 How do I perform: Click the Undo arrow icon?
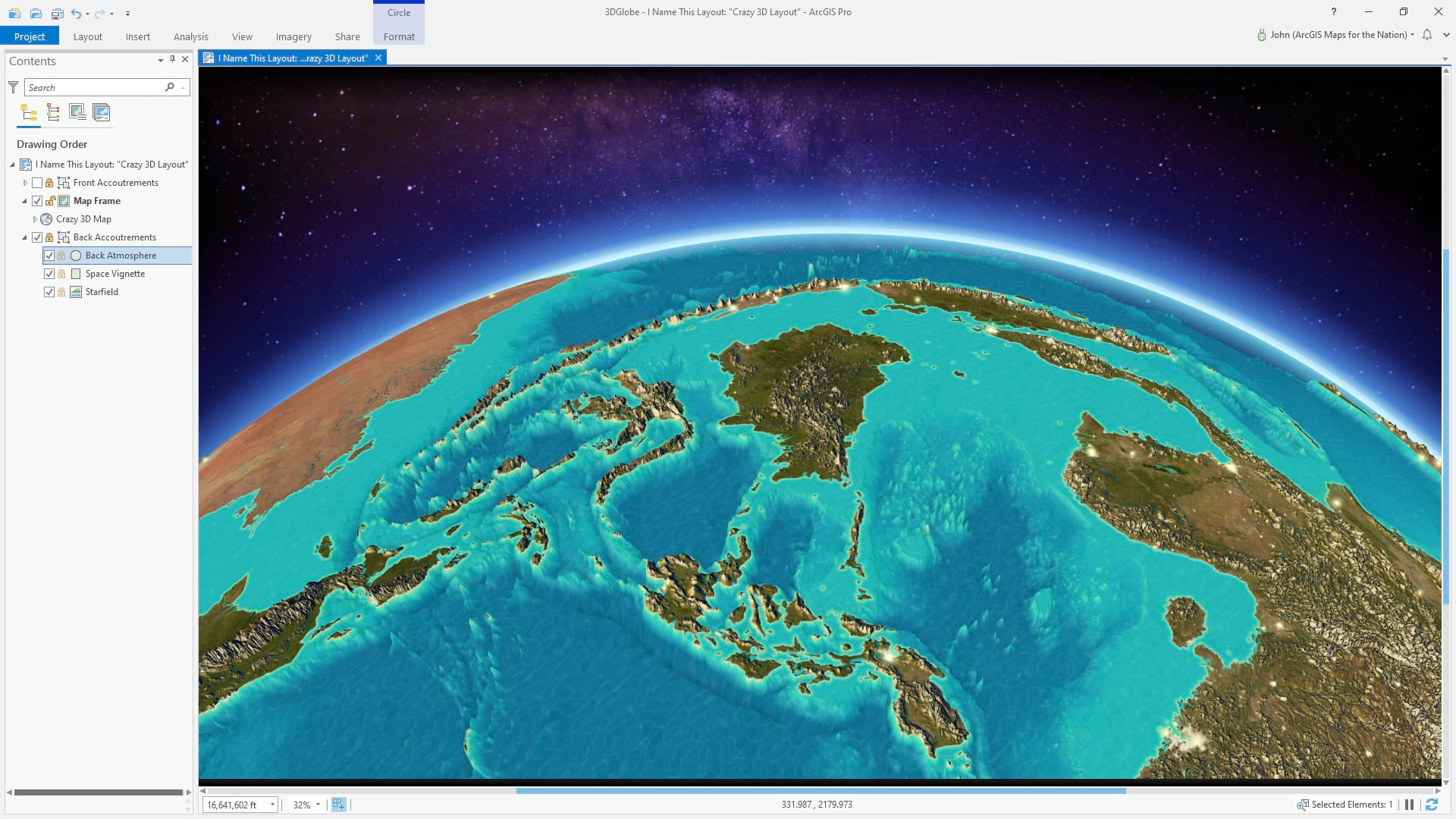(76, 13)
